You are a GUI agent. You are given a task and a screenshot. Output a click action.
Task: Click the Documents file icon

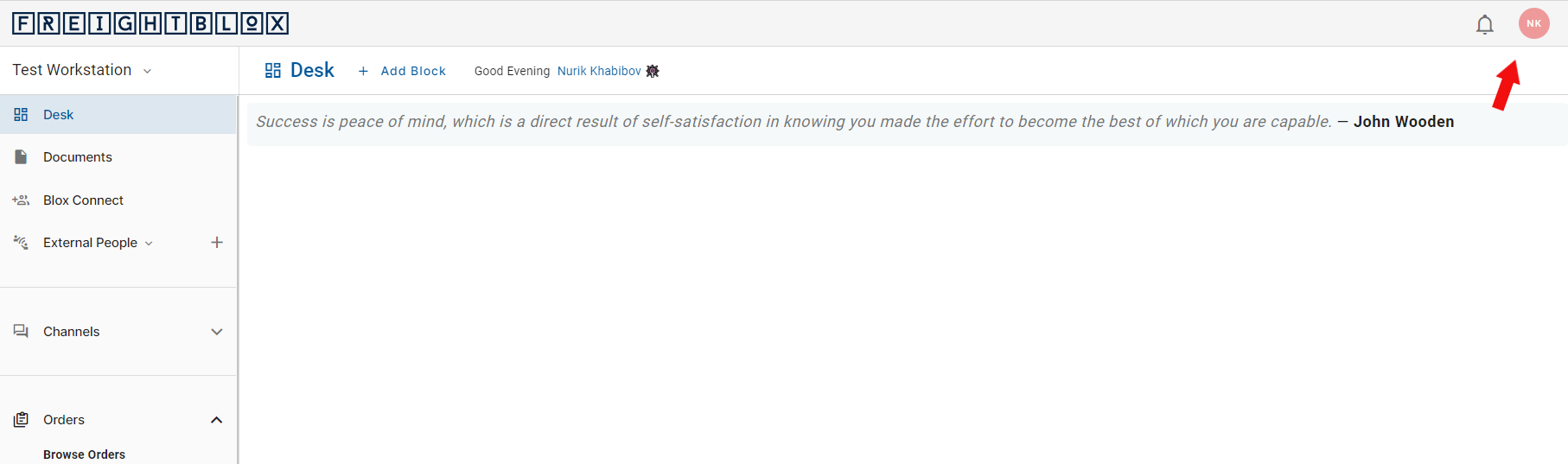click(21, 156)
